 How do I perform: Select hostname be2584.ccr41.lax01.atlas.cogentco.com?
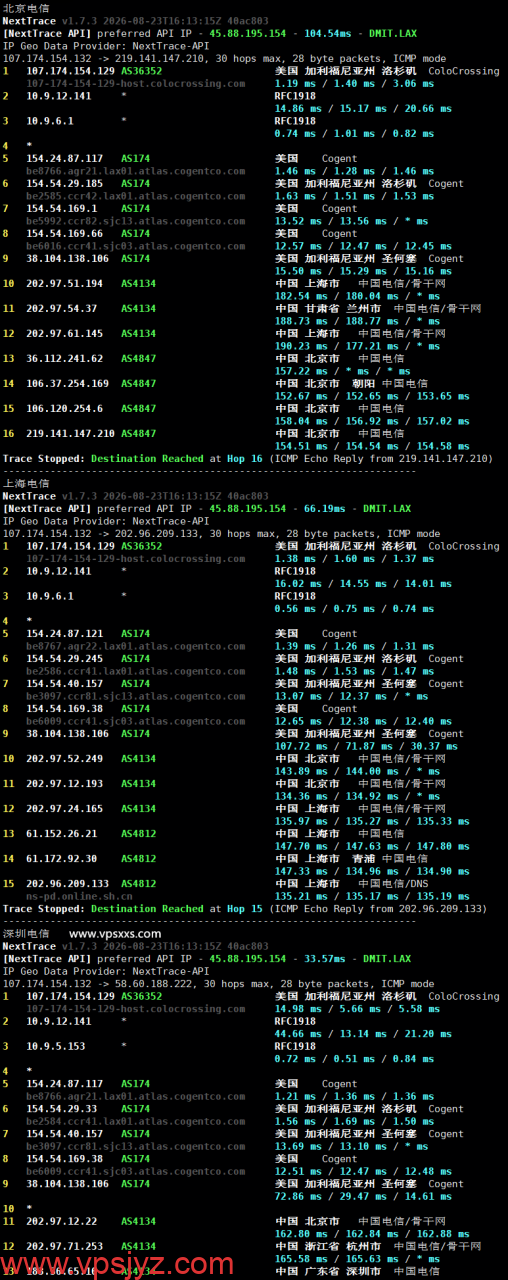point(135,1121)
